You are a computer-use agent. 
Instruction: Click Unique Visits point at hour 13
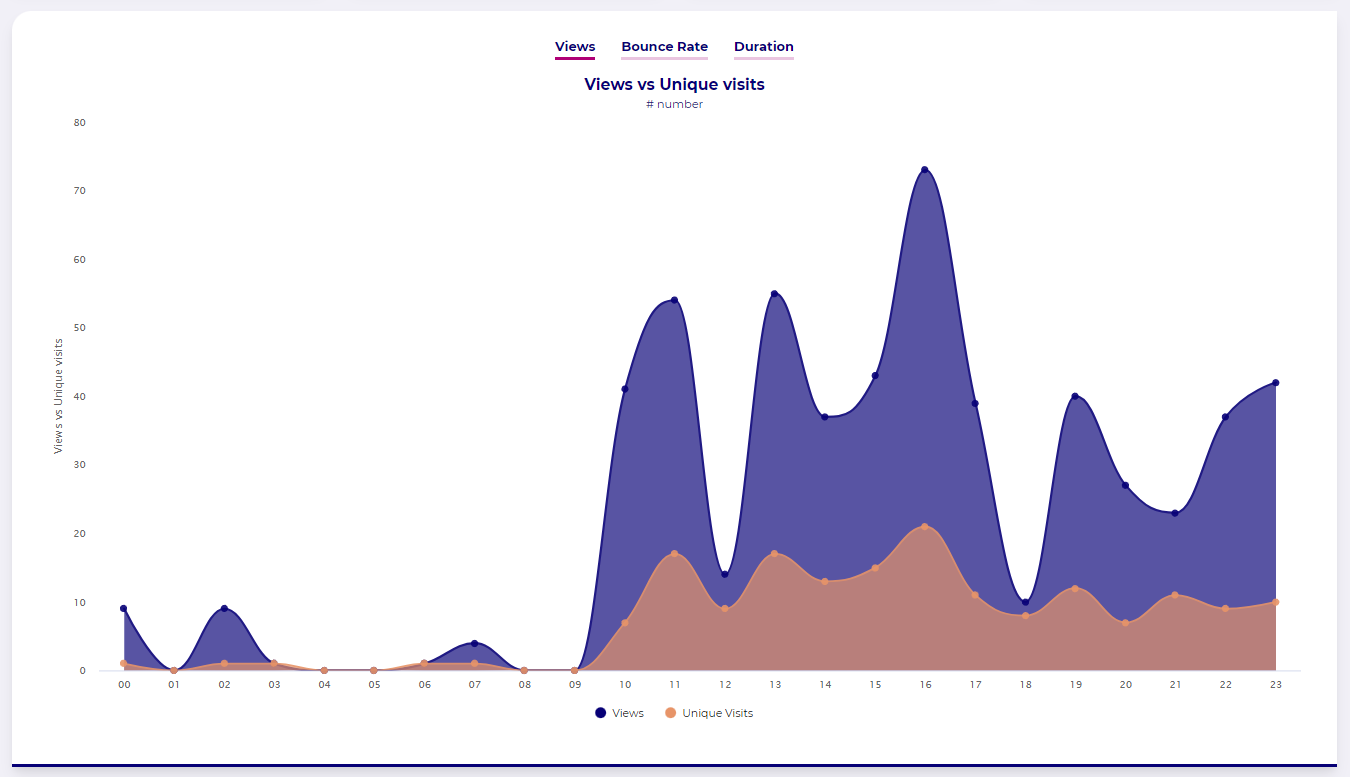point(775,554)
